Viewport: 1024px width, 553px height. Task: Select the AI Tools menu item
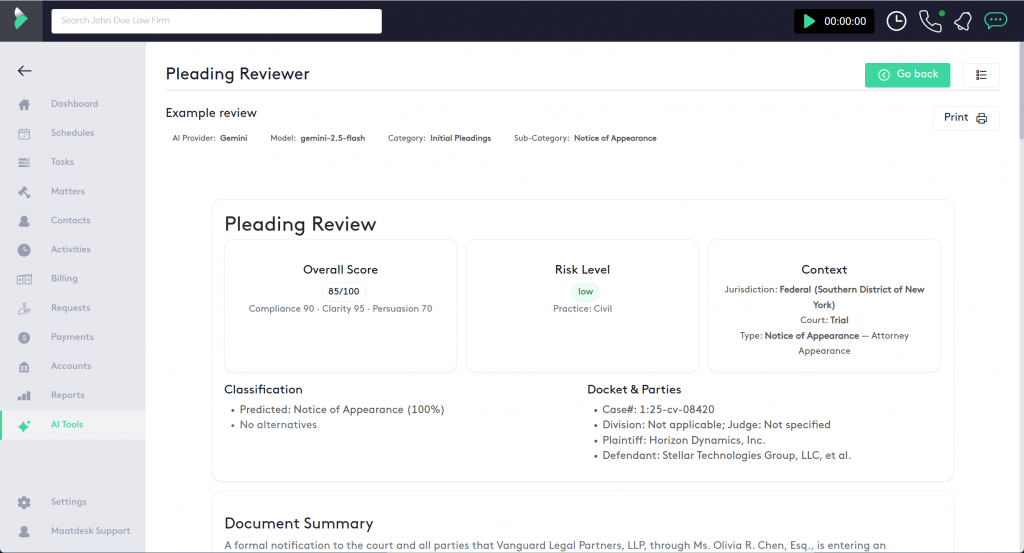[67, 425]
